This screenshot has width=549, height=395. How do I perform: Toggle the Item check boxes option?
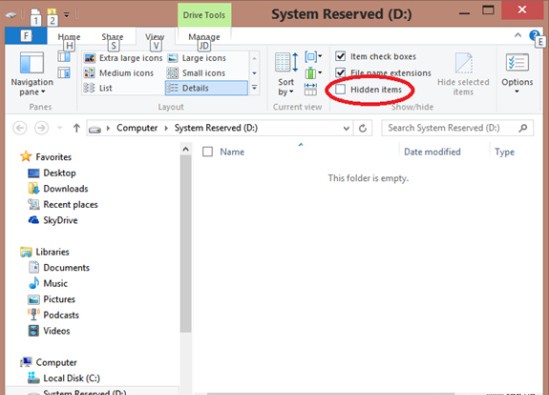375,56
